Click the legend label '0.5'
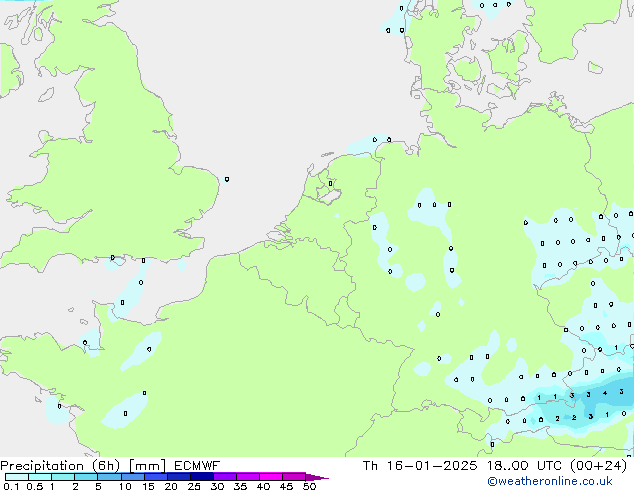This screenshot has height=490, width=634. (x=34, y=486)
